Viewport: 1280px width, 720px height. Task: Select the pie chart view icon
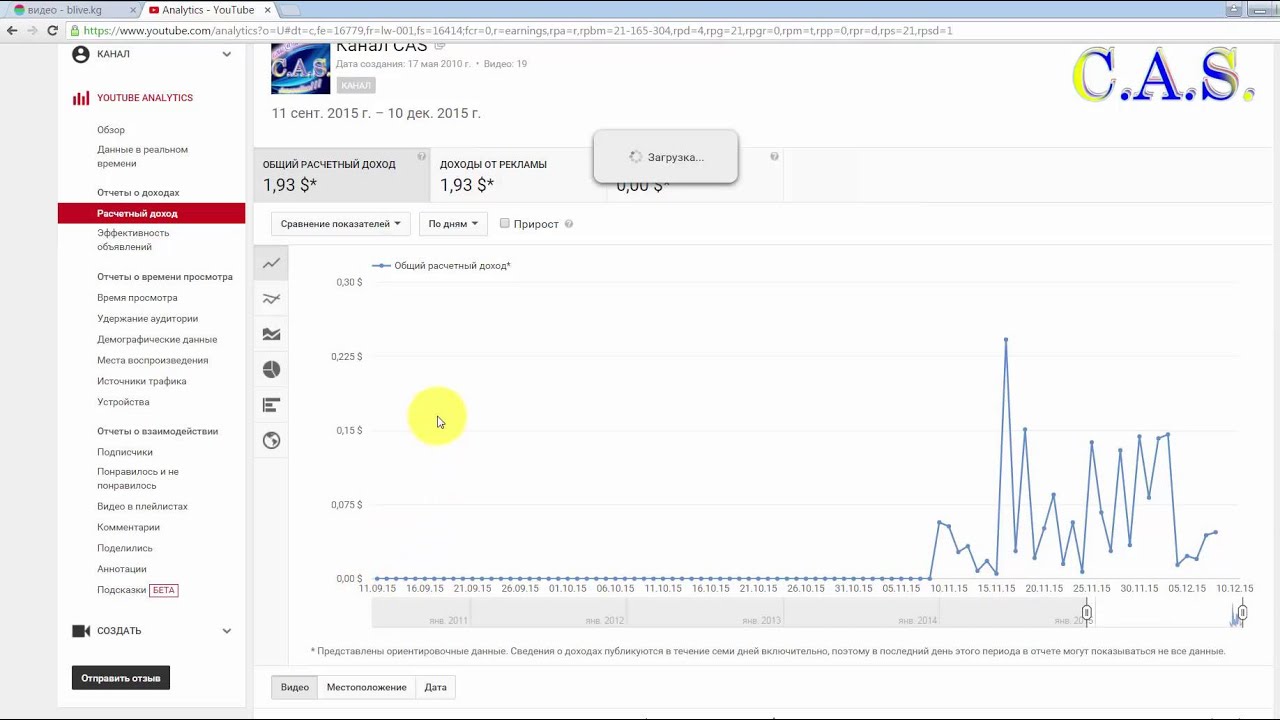point(271,369)
